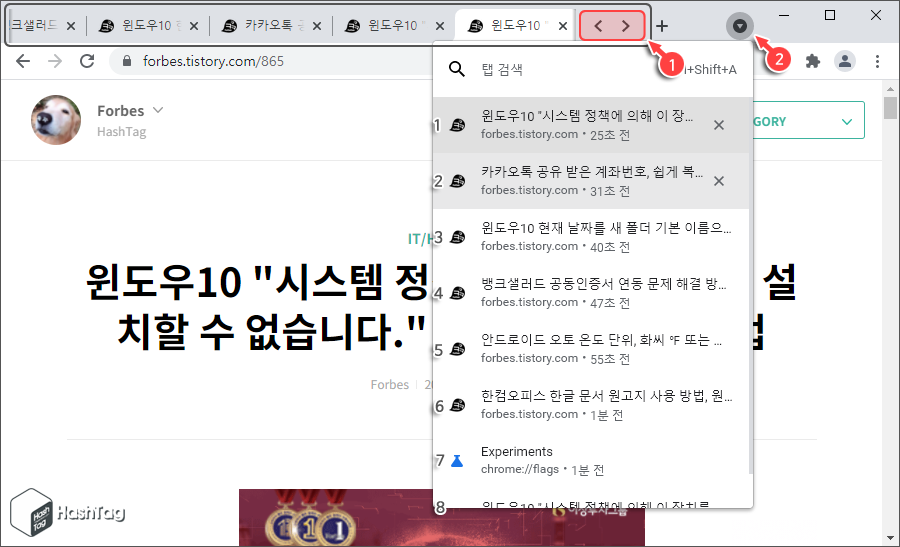Close first 윈도우10 result in search list
The image size is (900, 547).
click(x=719, y=125)
